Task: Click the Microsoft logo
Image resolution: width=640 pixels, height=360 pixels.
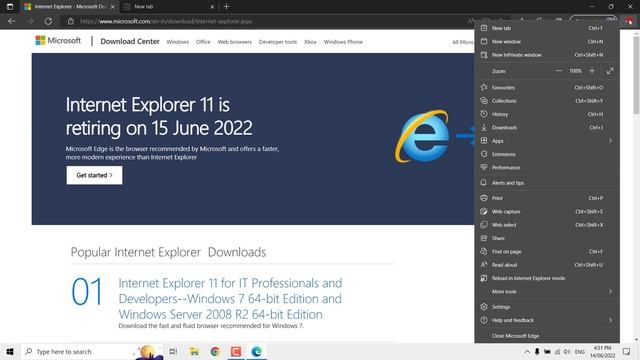Action: [x=58, y=40]
